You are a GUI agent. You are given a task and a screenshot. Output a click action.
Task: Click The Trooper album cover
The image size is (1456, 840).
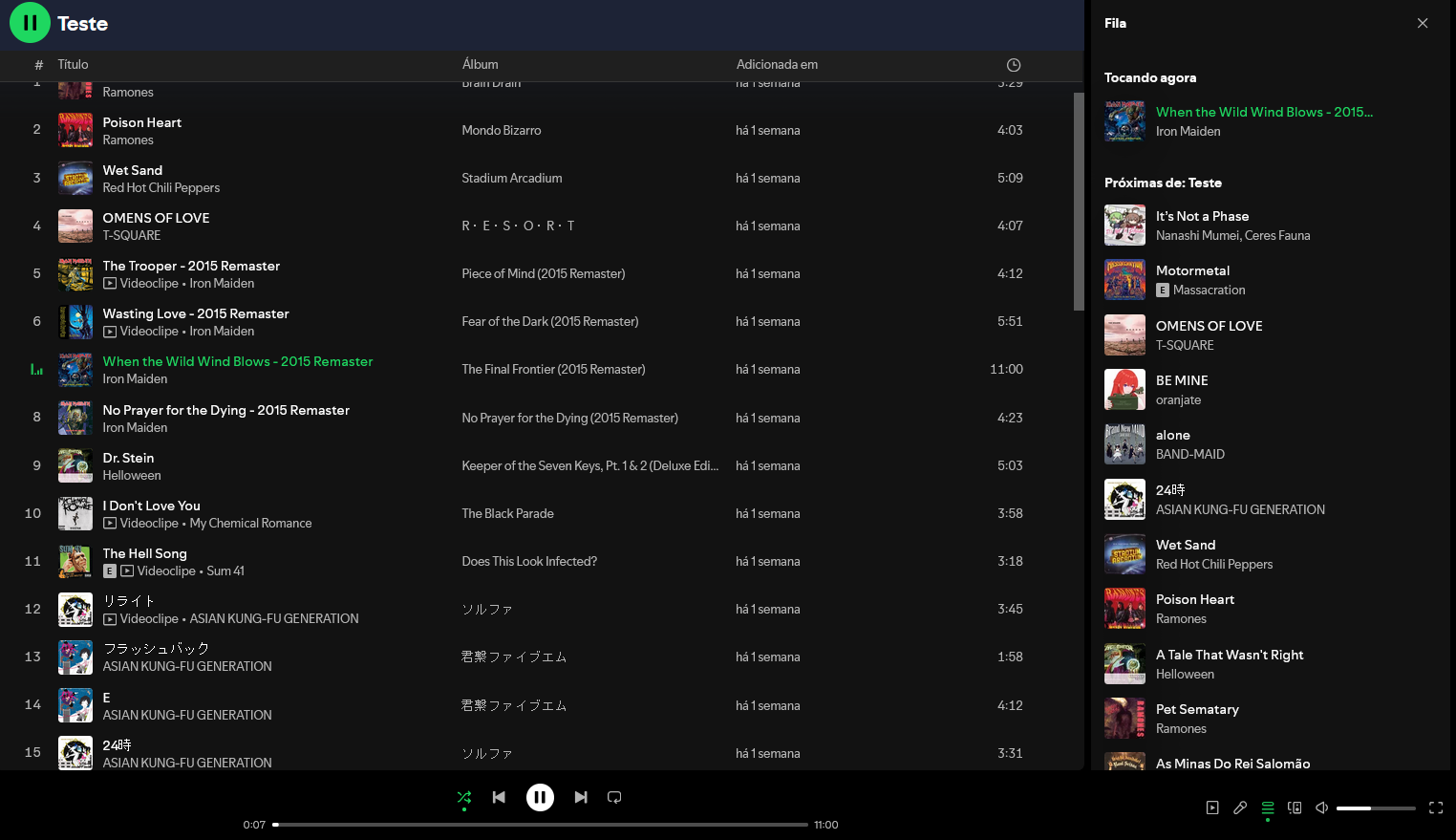75,274
